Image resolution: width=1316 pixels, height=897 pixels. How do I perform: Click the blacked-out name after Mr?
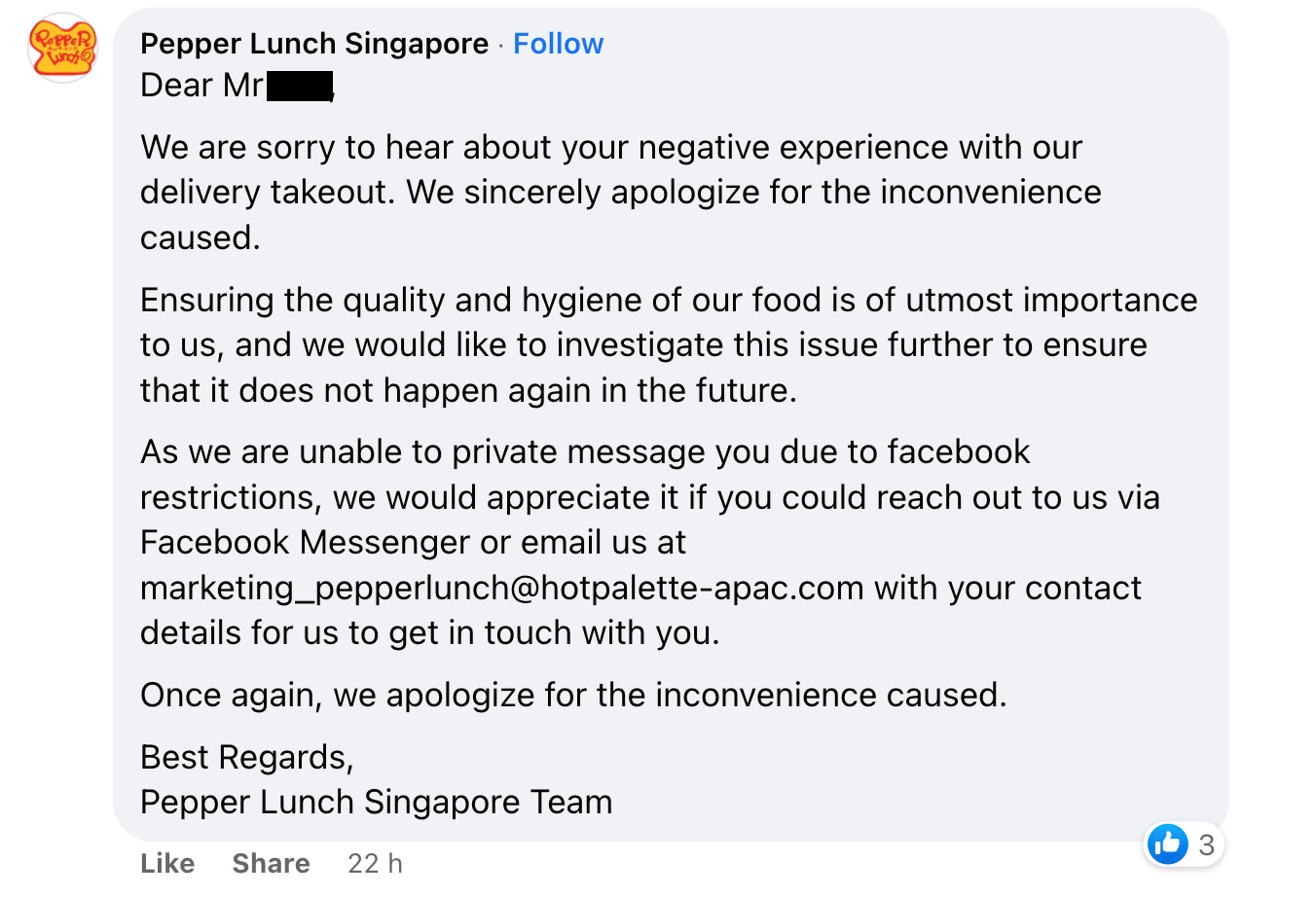pos(300,86)
